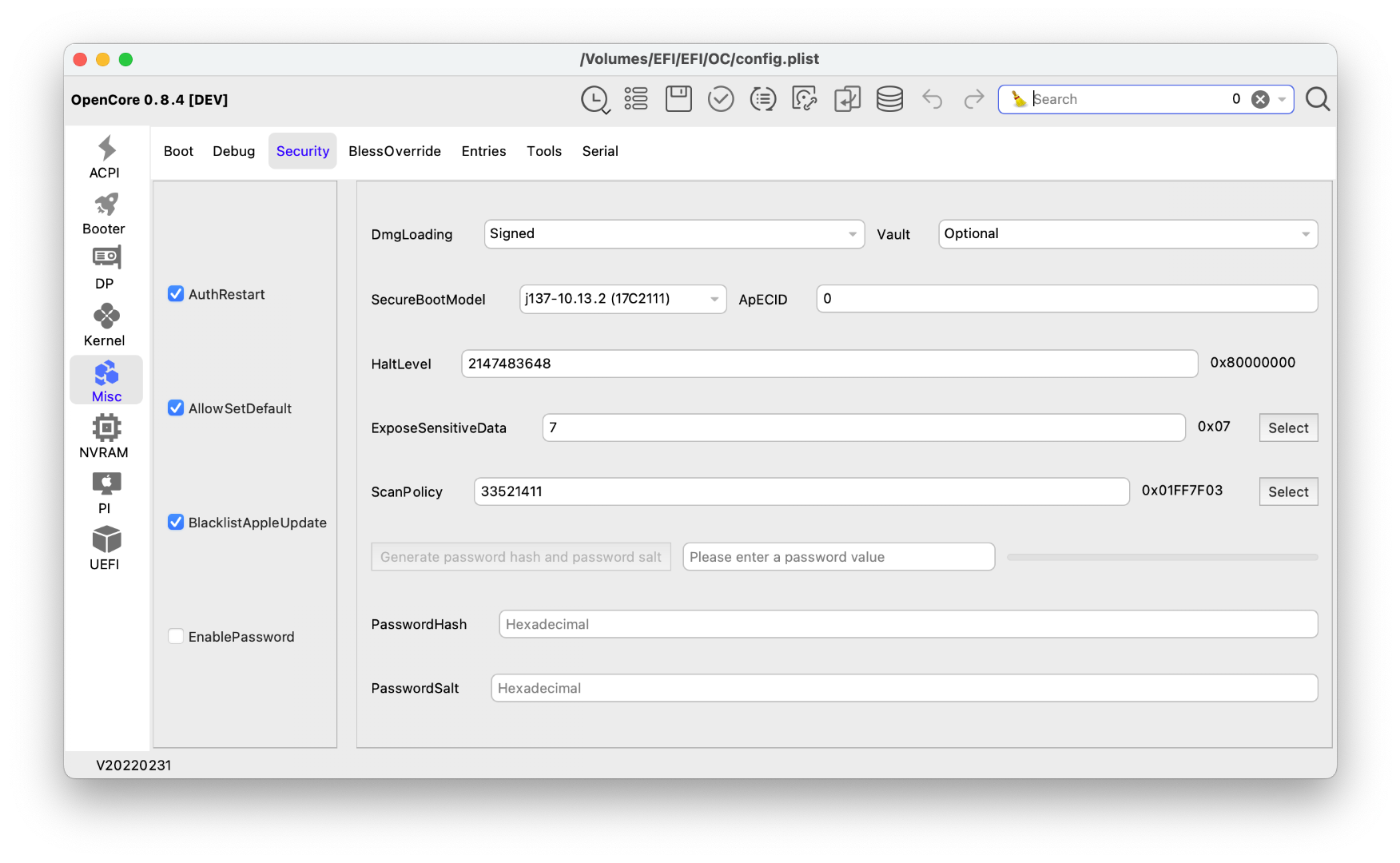1400x863 pixels.
Task: Click the import-arrow documents toolbar icon
Action: [847, 99]
